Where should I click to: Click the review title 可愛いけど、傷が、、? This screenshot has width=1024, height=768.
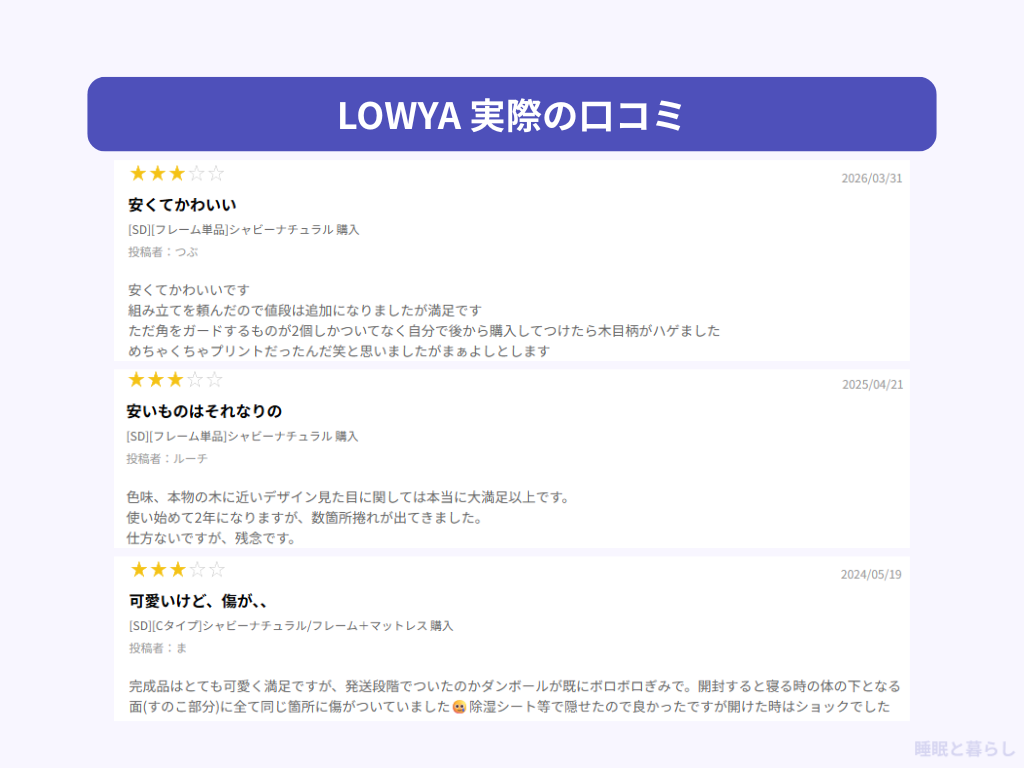(198, 601)
